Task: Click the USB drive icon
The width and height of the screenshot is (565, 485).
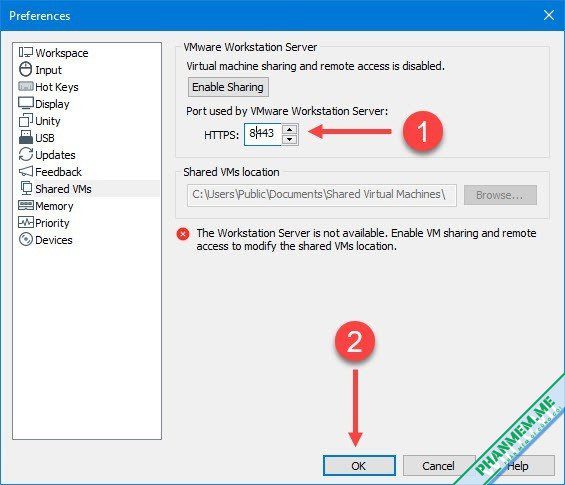Action: [26, 137]
